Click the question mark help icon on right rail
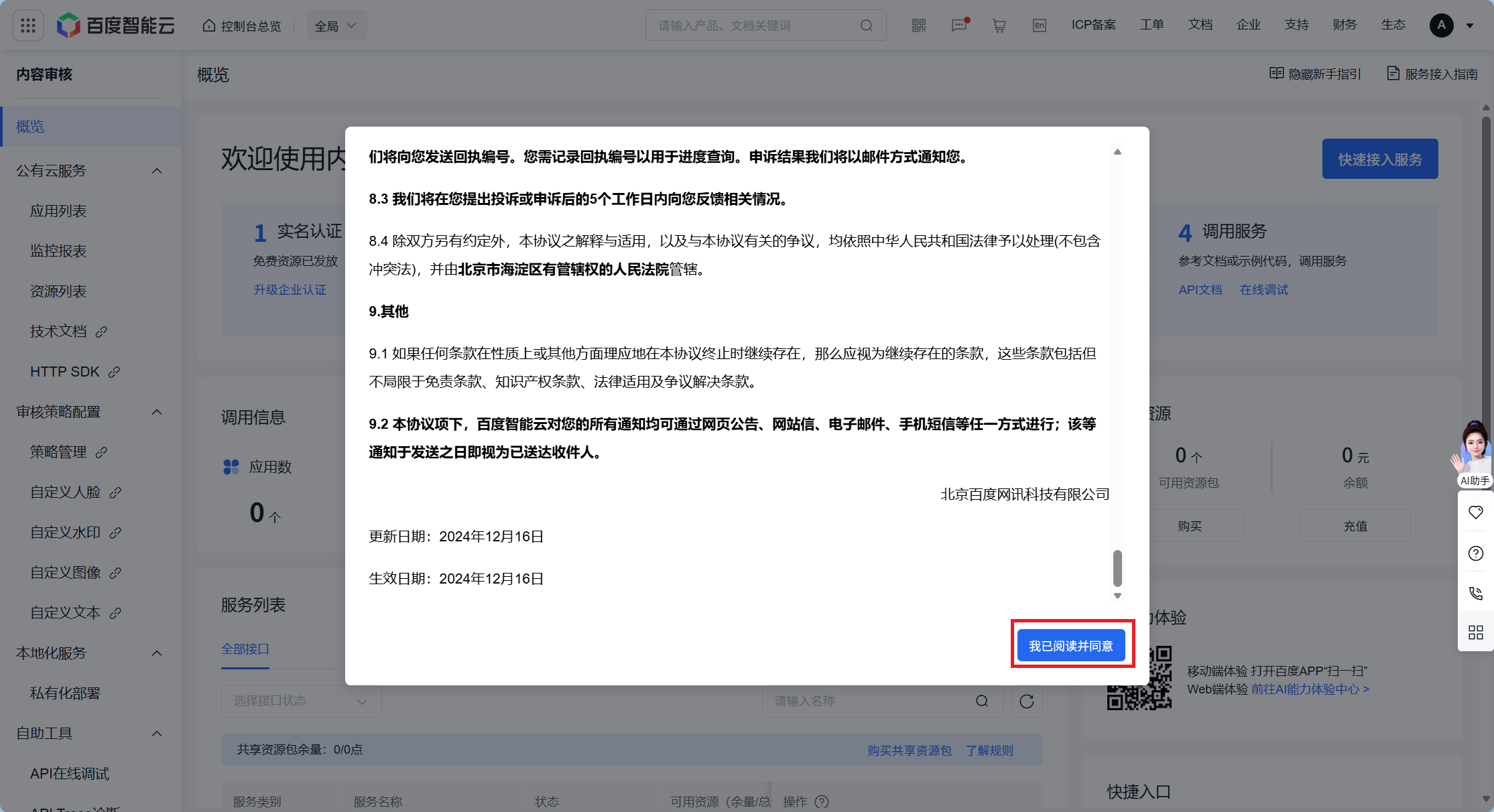1494x812 pixels. pyautogui.click(x=1475, y=553)
